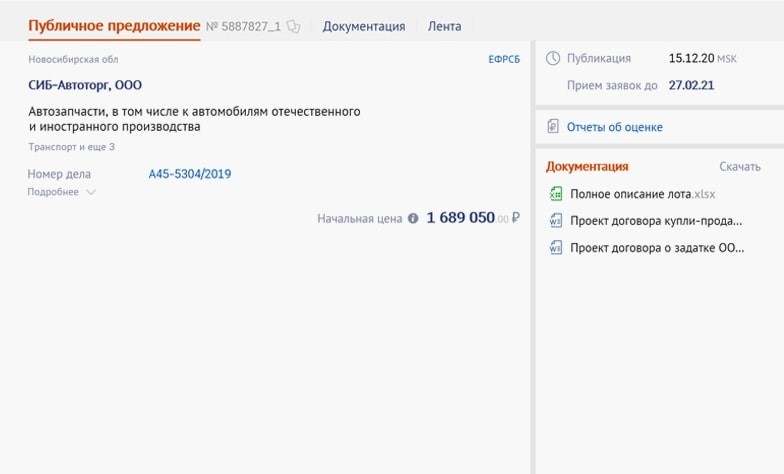The height and width of the screenshot is (474, 784).
Task: Click Транспорт и еще 3 categories
Action: pyautogui.click(x=72, y=147)
